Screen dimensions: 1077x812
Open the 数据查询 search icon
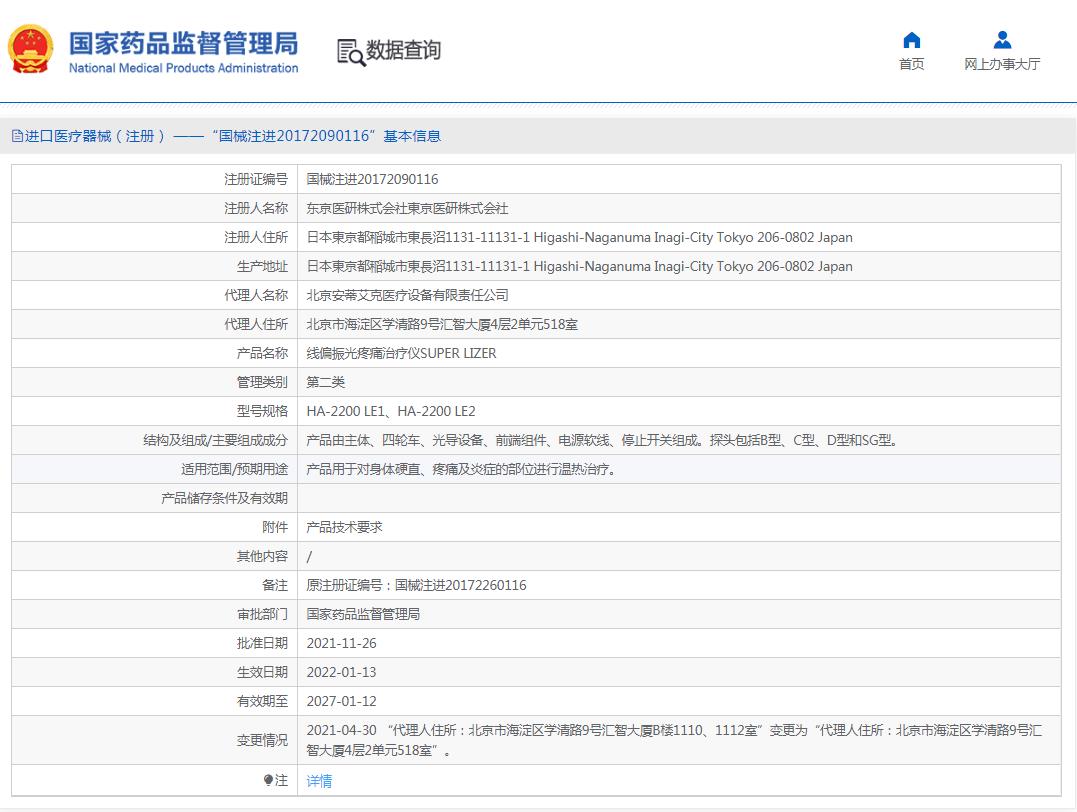(x=350, y=52)
